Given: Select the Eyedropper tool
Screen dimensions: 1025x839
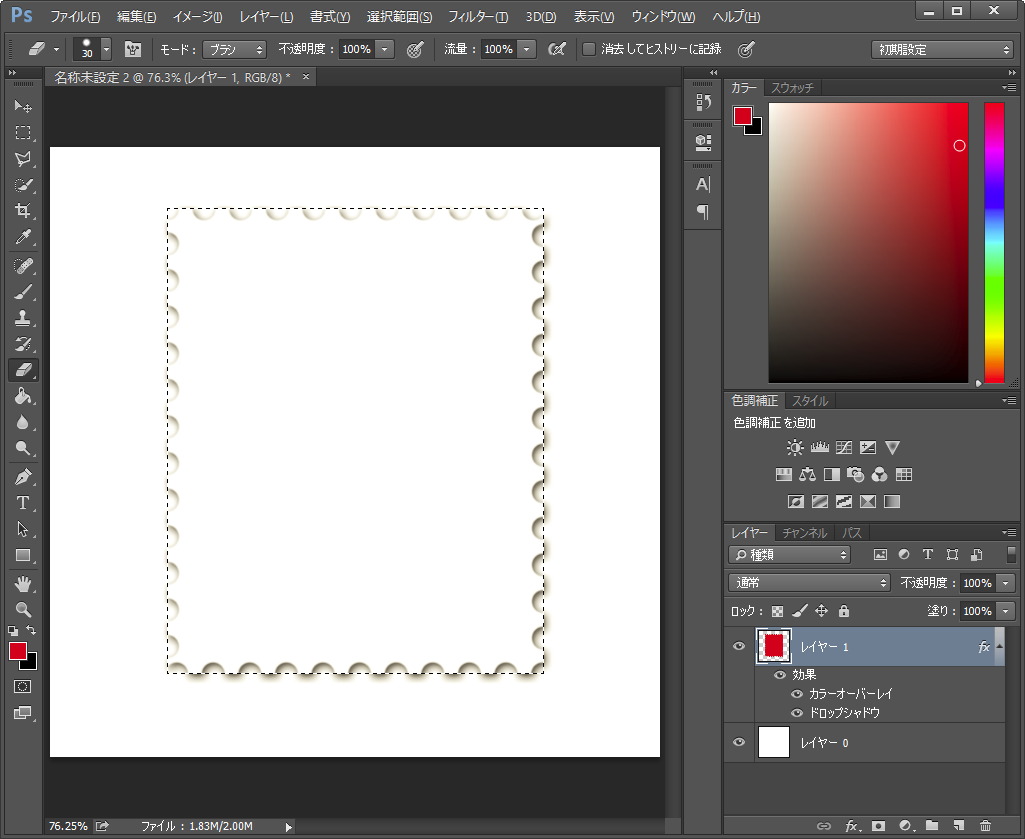Looking at the screenshot, I should (x=23, y=238).
